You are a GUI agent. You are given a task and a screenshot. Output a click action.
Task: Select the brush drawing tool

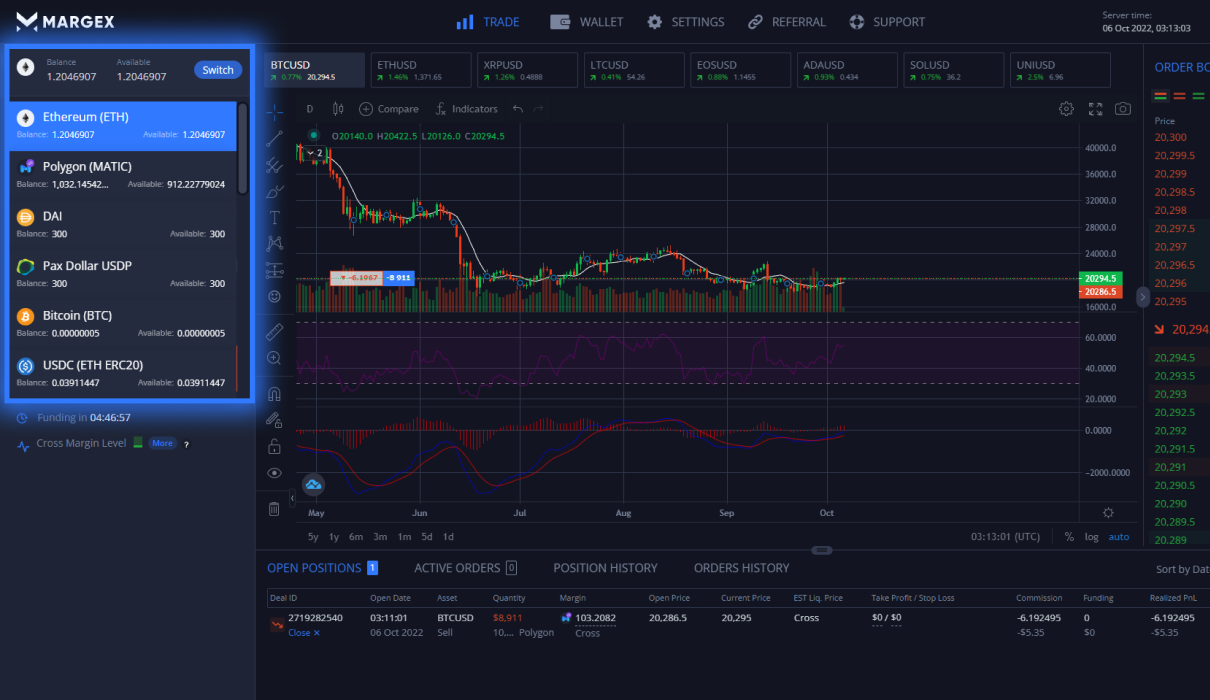point(274,191)
